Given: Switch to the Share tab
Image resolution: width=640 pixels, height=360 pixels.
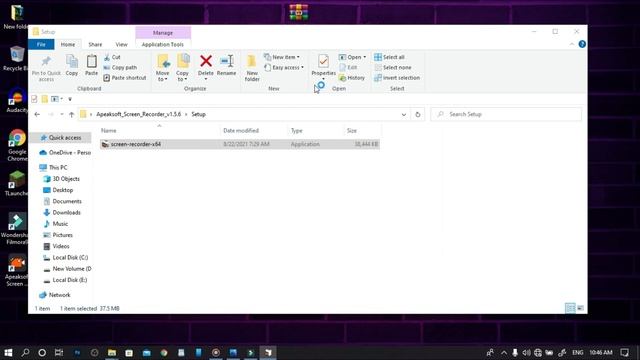Looking at the screenshot, I should [95, 44].
